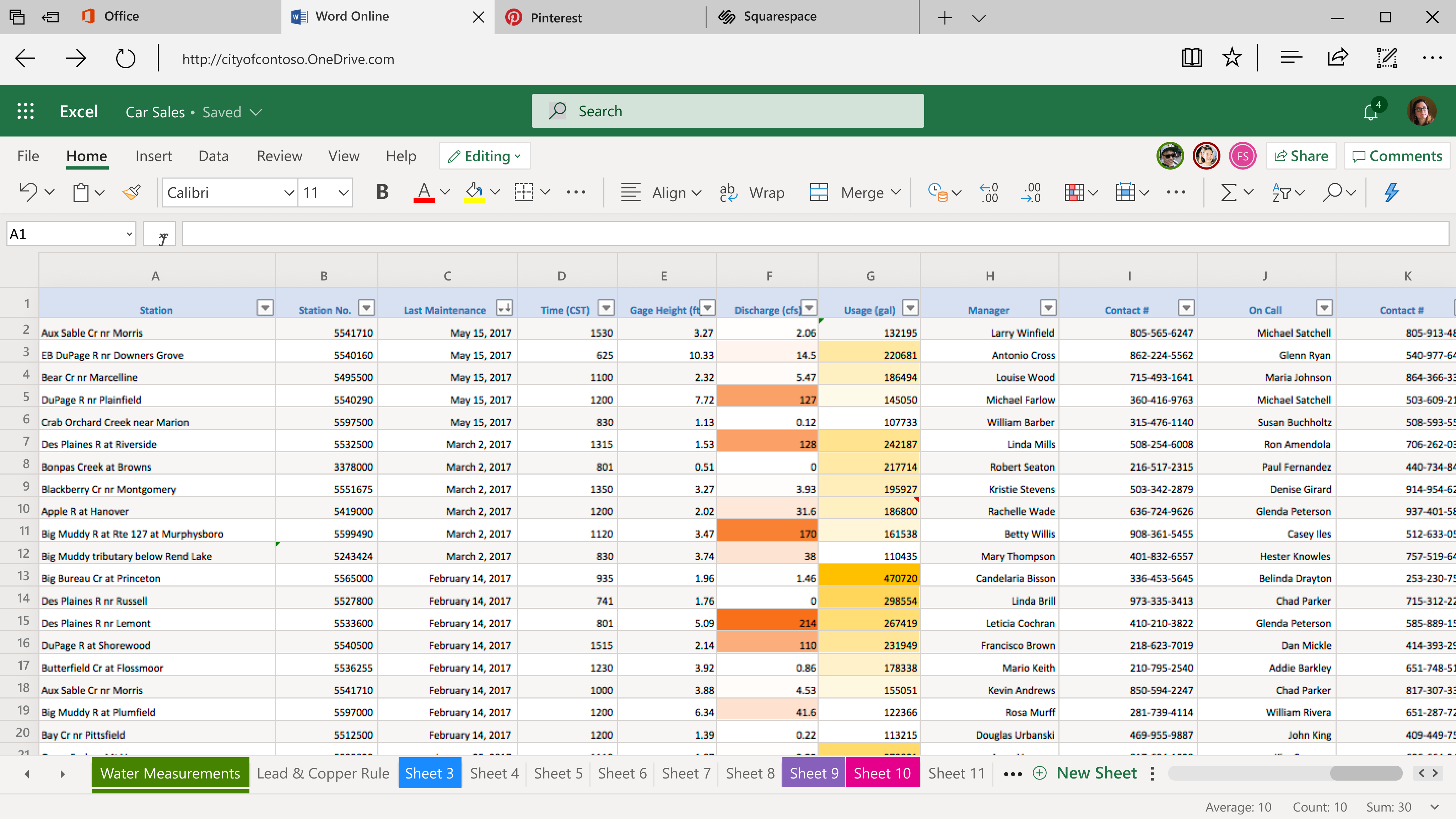
Task: Click the lightning bolt Ideas icon
Action: (1392, 192)
